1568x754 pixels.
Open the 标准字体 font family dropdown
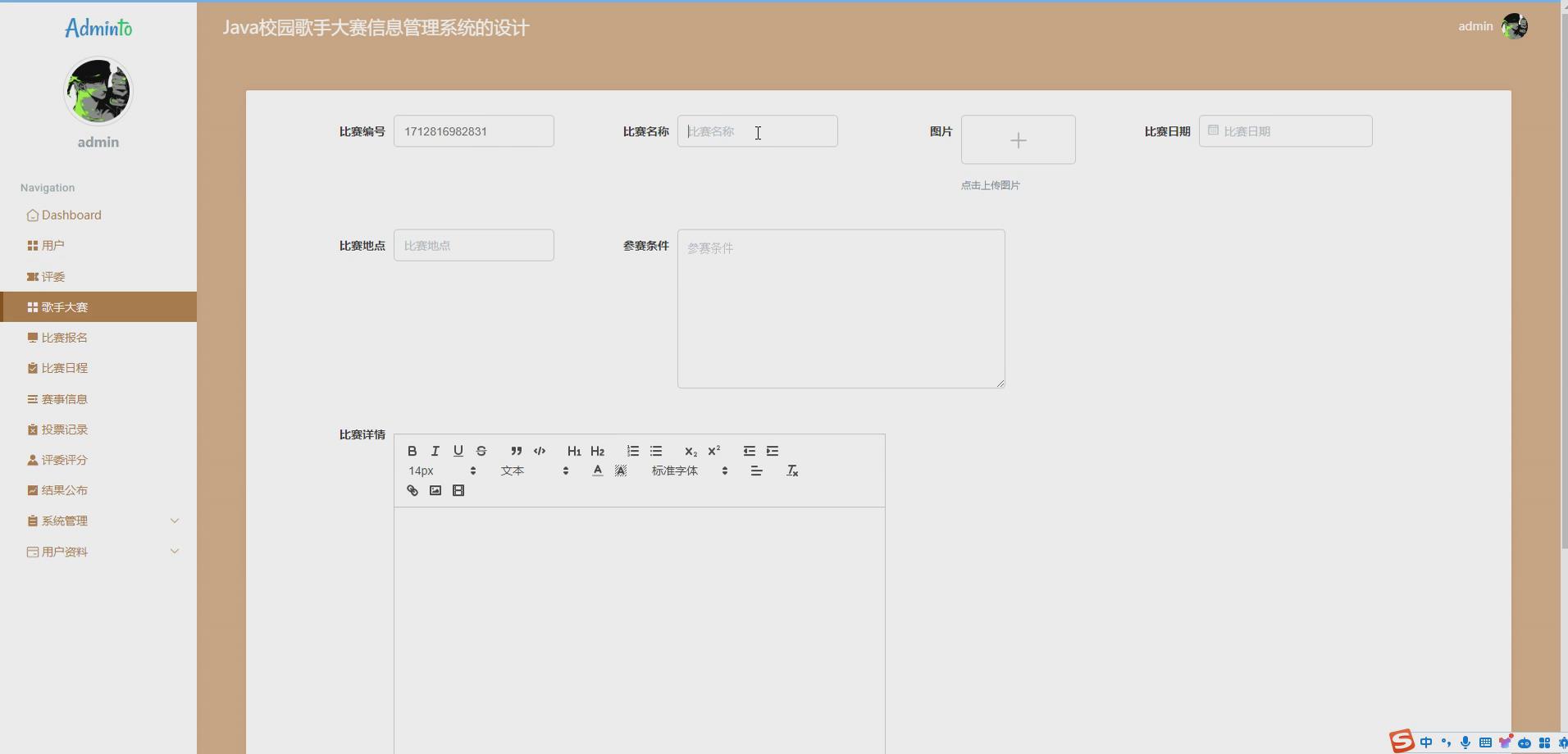click(690, 470)
